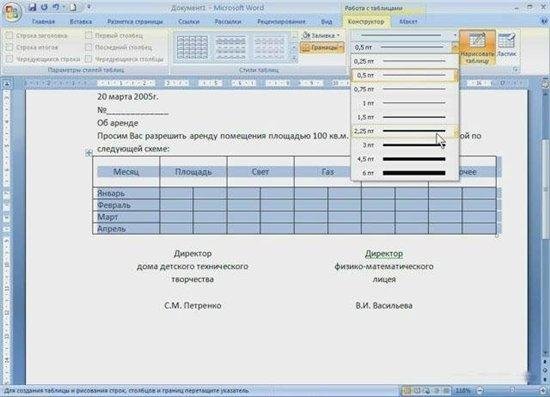550x397 pixels.
Task: Select the second table style thumbnail
Action: [230, 48]
